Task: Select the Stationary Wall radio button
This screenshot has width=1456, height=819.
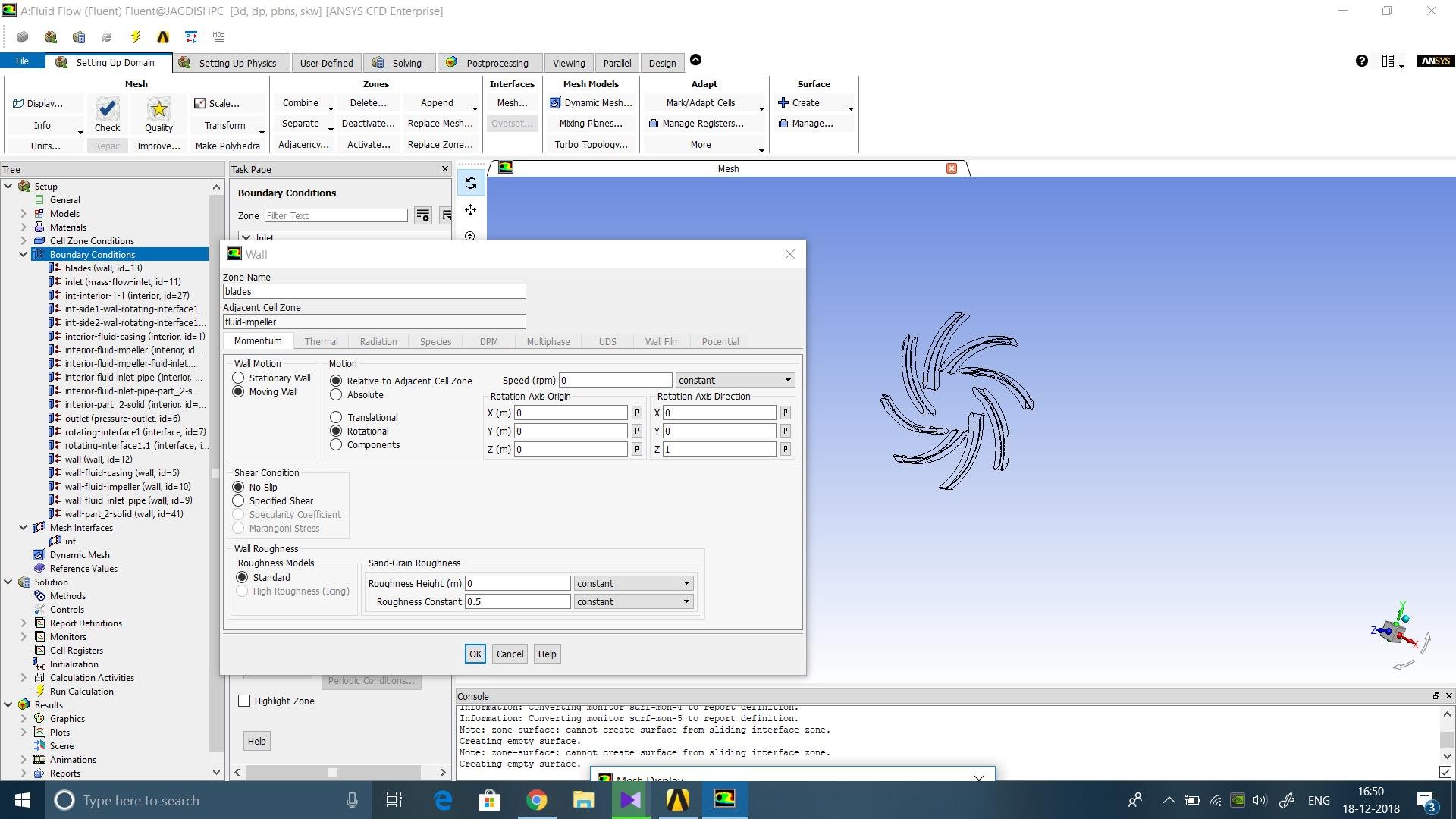Action: pyautogui.click(x=239, y=378)
